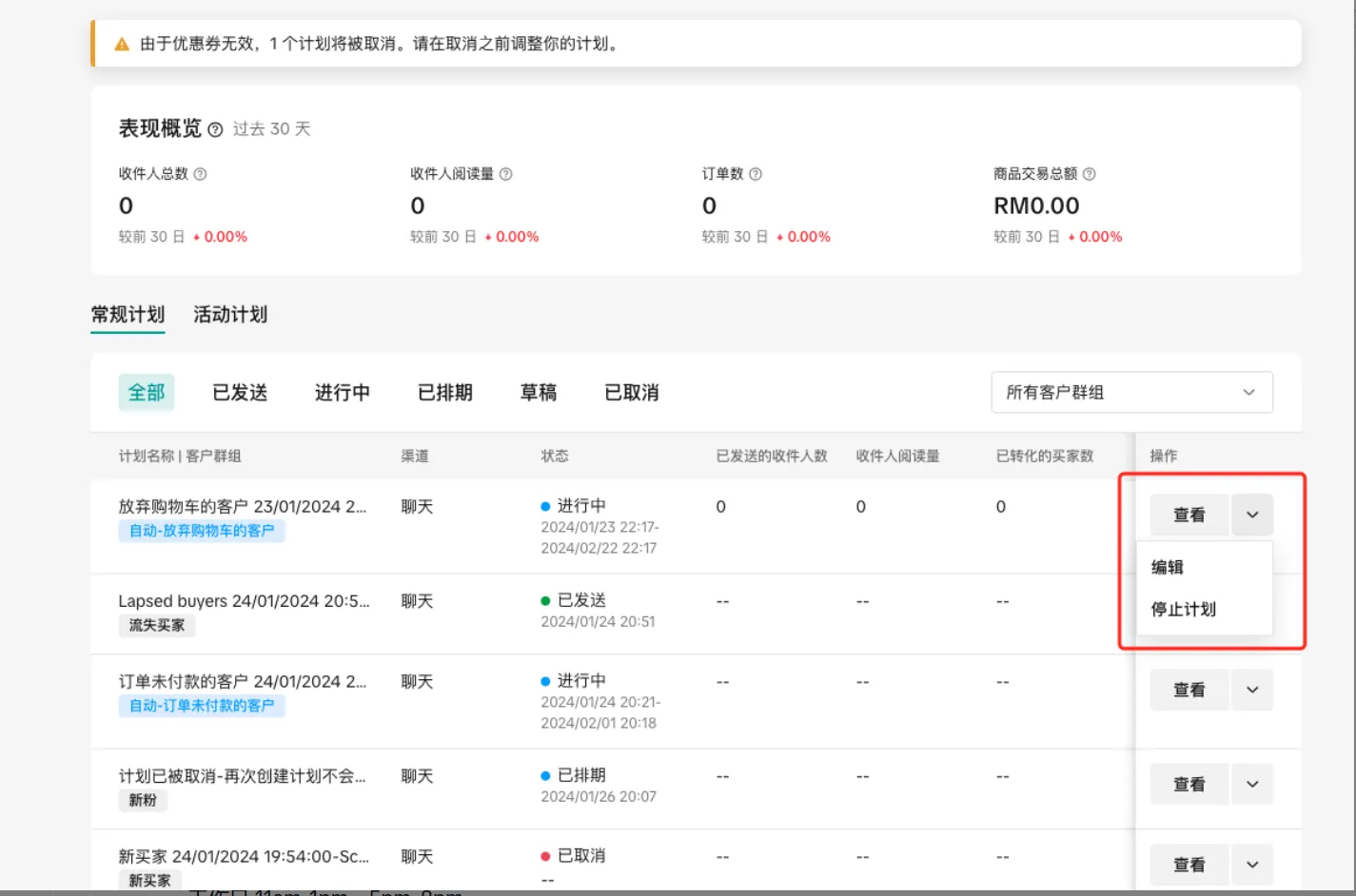1356x896 pixels.
Task: Click the warning icon in the coupon alert banner
Action: tap(122, 44)
